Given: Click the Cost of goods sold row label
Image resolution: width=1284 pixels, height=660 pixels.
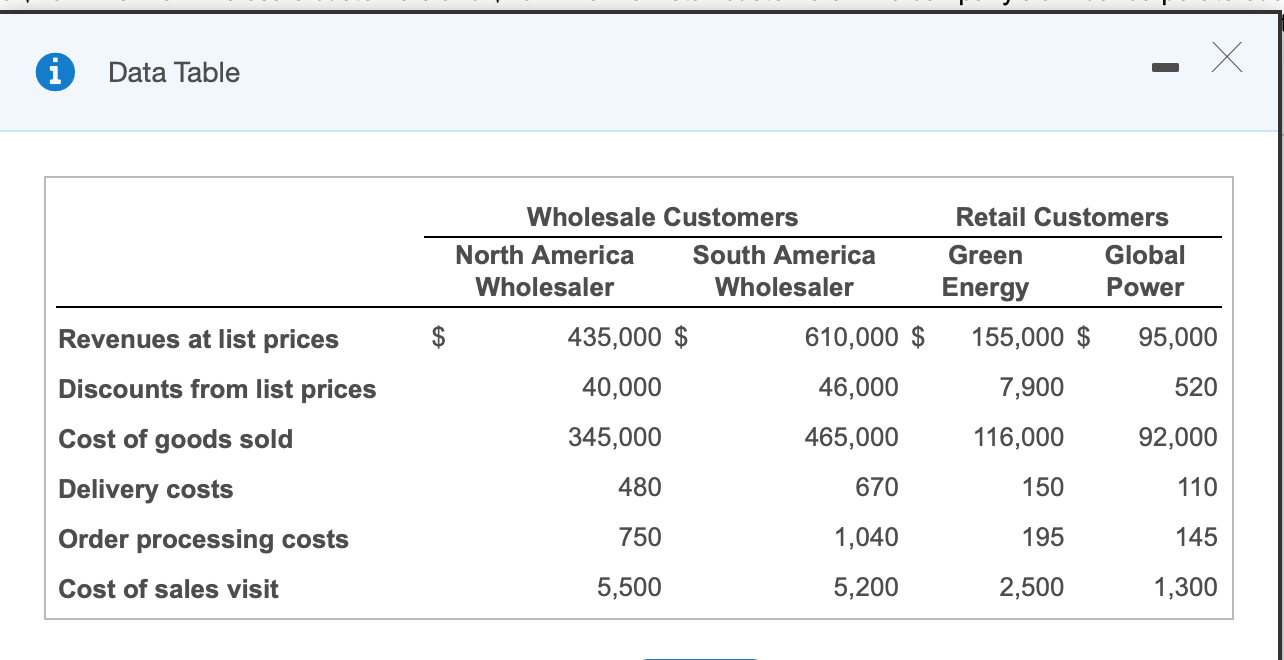Looking at the screenshot, I should tap(175, 439).
